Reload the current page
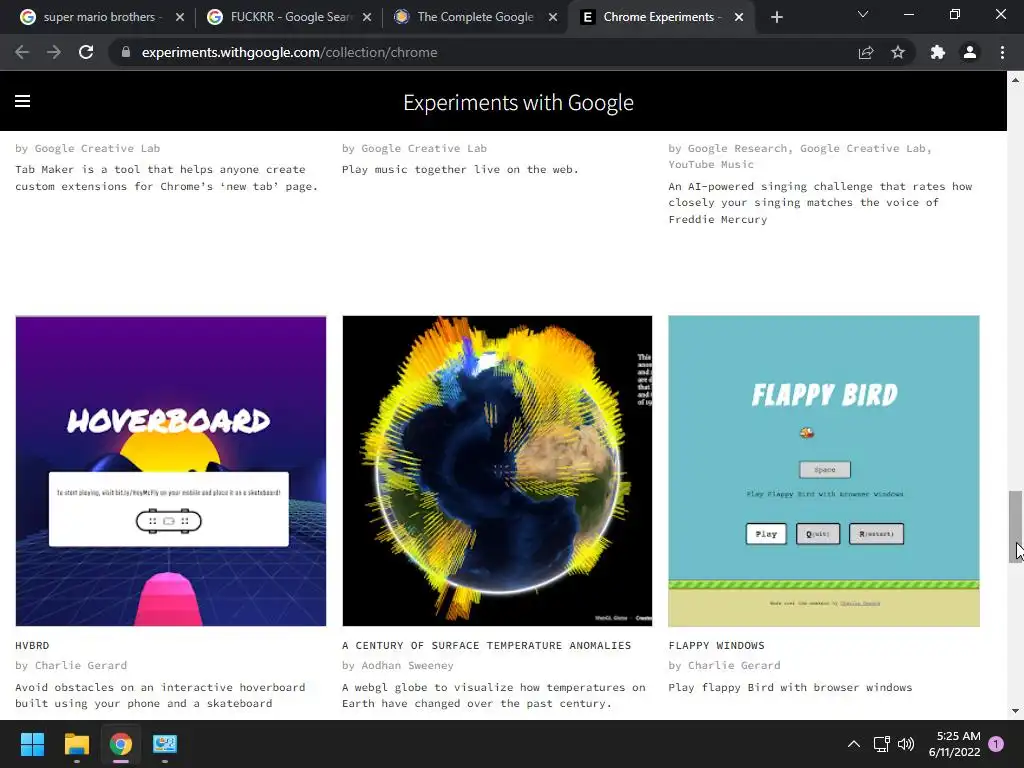This screenshot has height=768, width=1024. (86, 52)
